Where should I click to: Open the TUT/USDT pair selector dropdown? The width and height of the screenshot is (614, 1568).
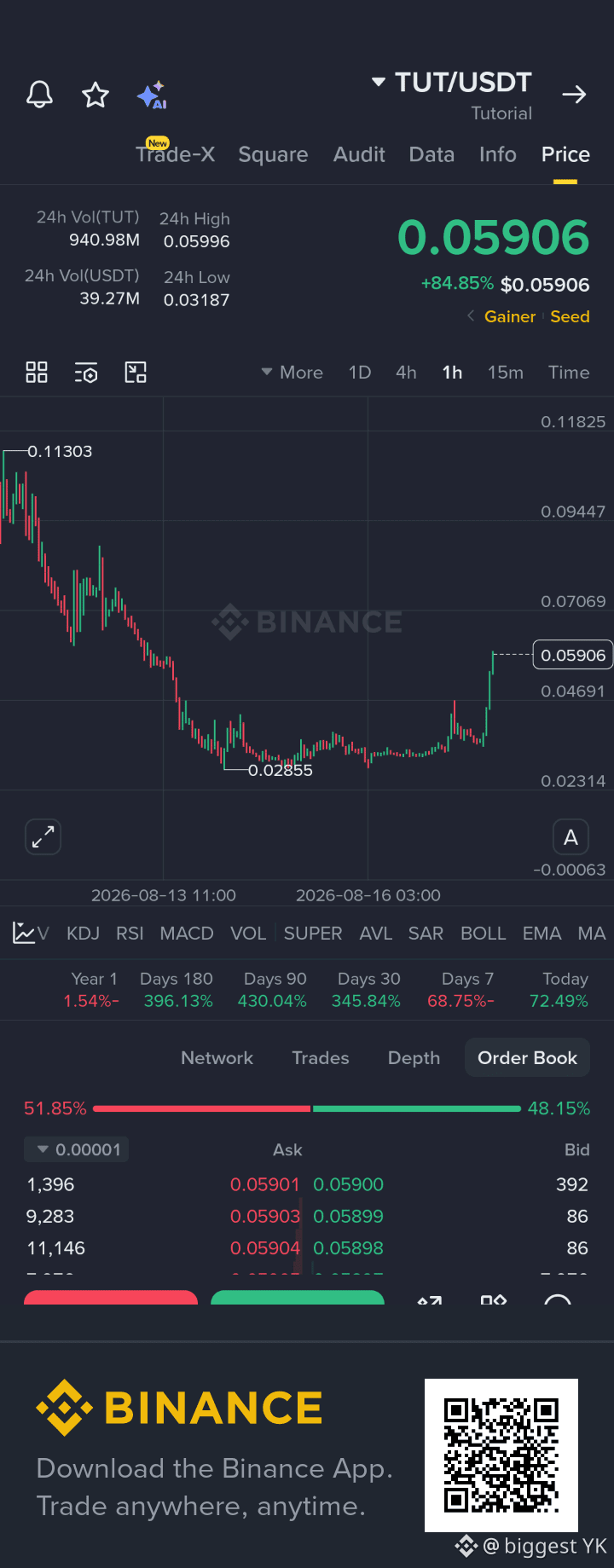pos(452,83)
